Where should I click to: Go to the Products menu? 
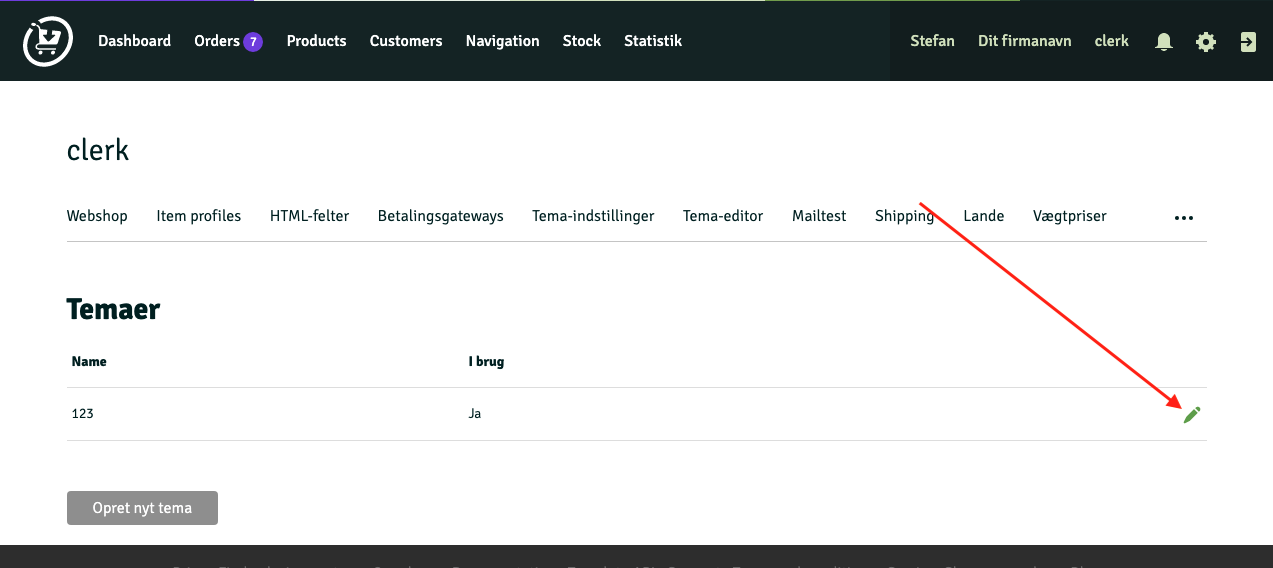(316, 41)
